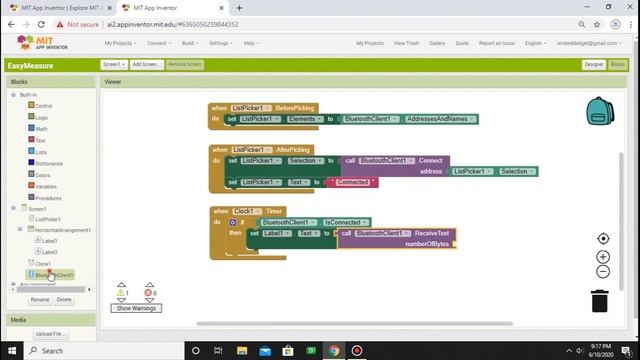The width and height of the screenshot is (640, 360).
Task: Open the backpack icon in viewer
Action: [x=600, y=111]
